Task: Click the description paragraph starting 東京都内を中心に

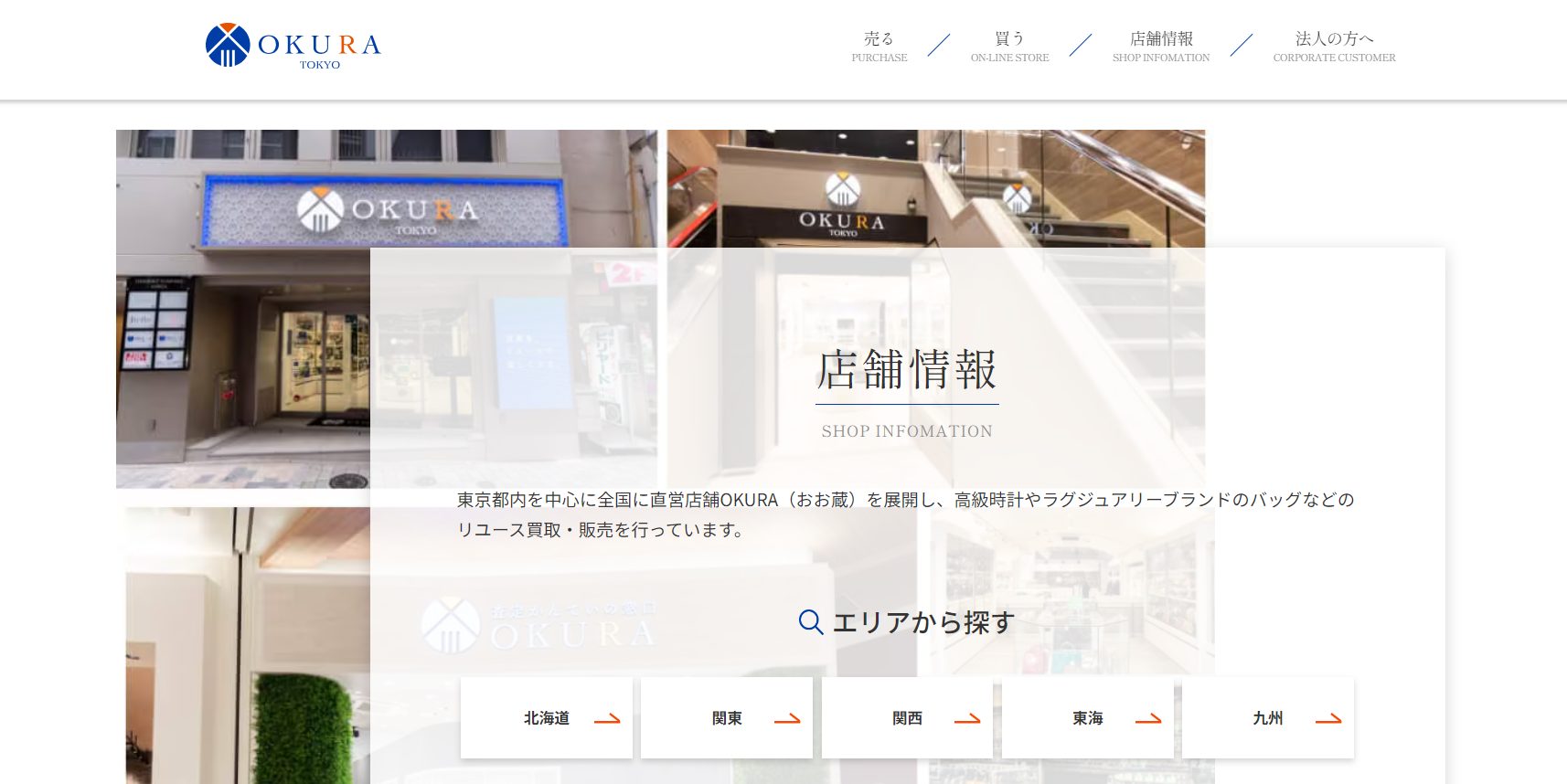Action: [x=905, y=514]
